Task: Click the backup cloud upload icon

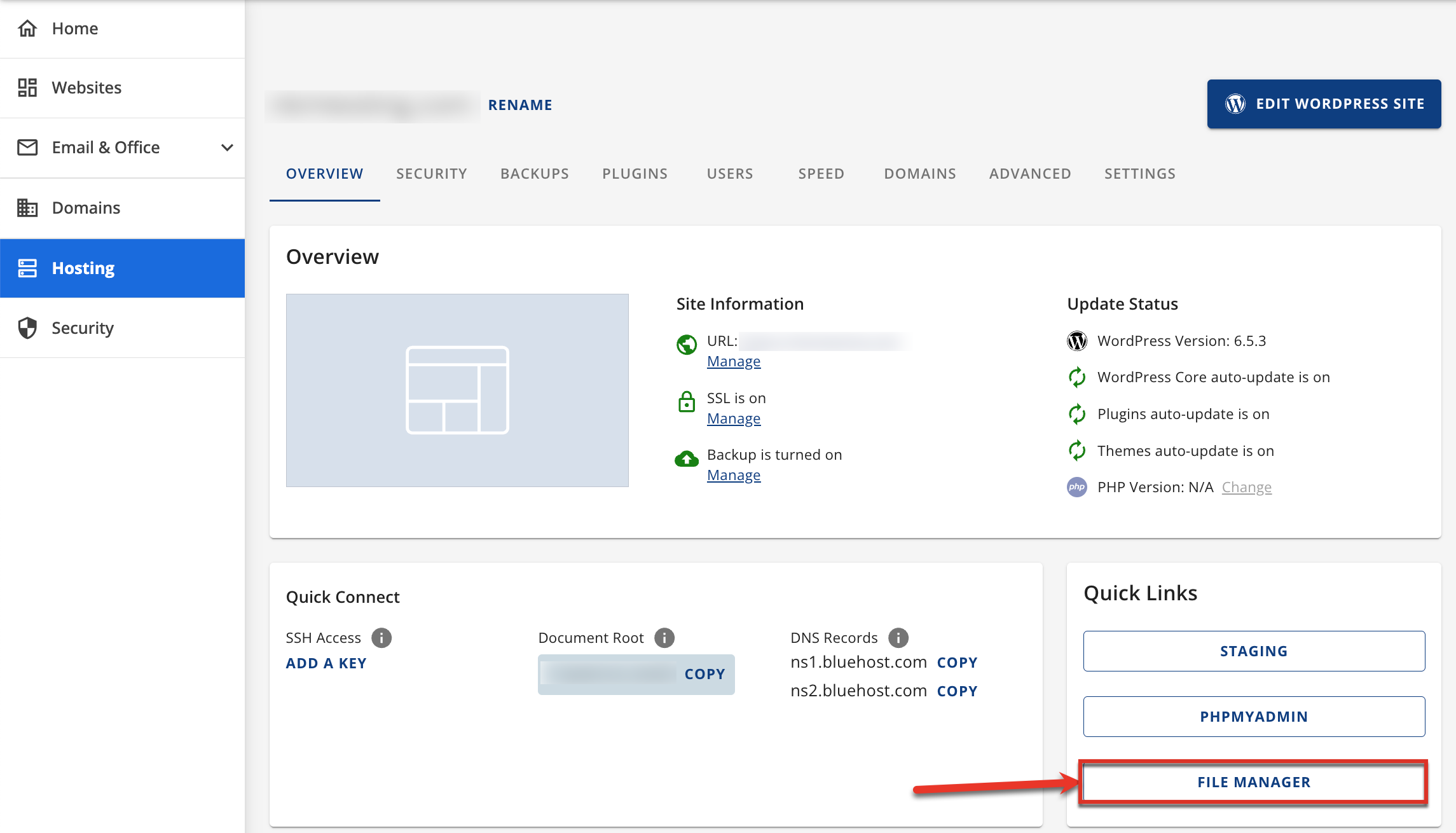Action: click(687, 458)
